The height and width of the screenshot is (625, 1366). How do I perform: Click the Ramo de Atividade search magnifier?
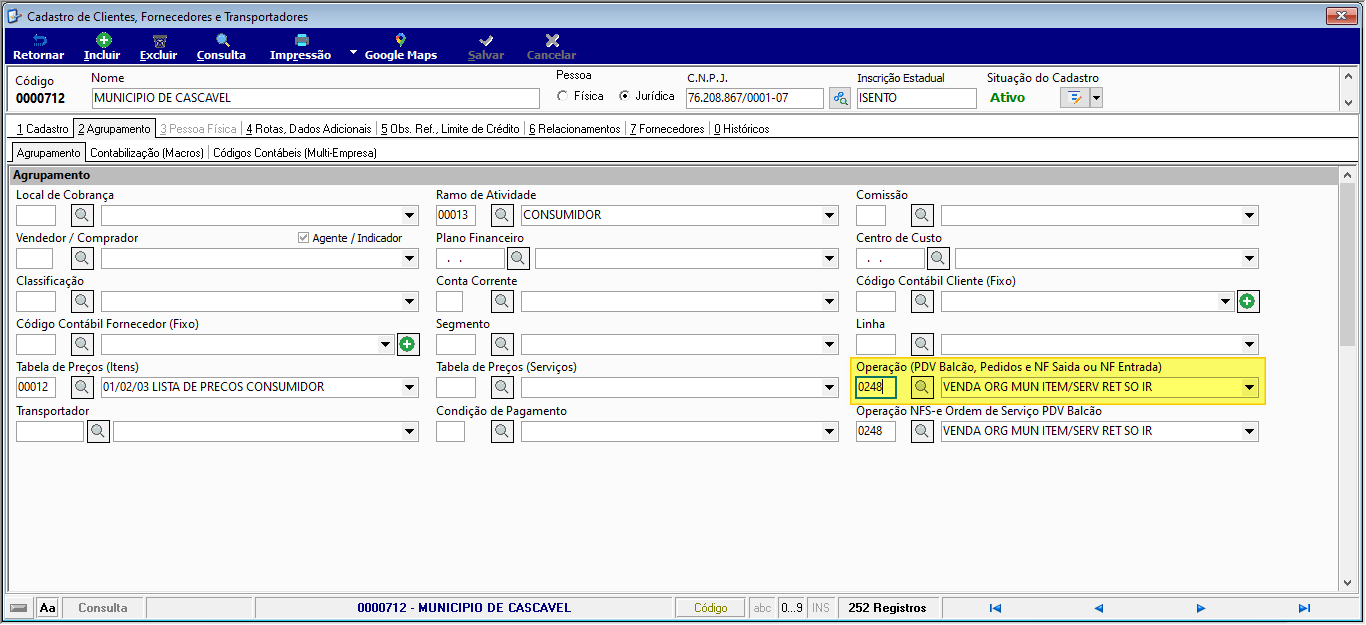pos(502,215)
